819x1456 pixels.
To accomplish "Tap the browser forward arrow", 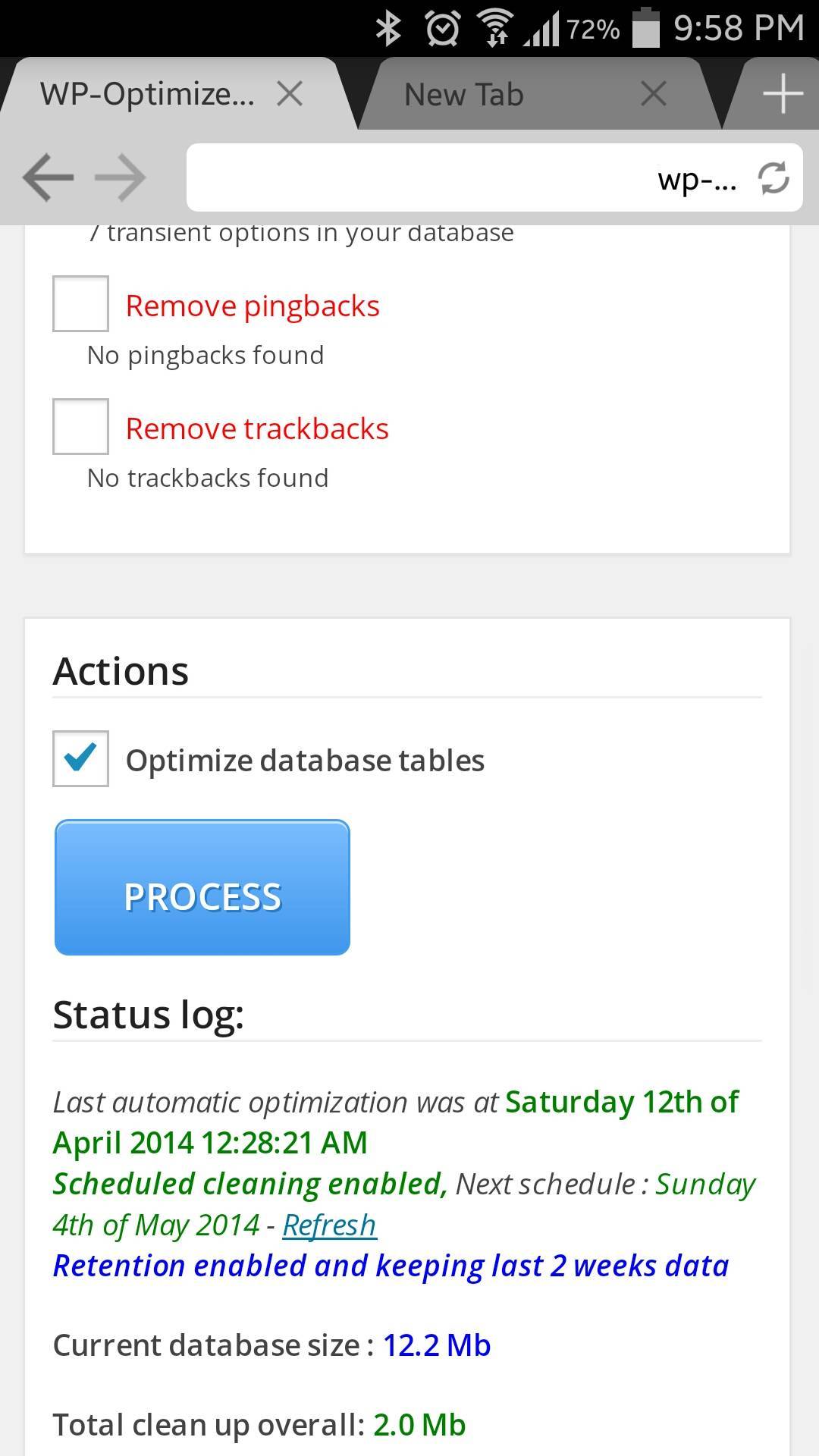I will [x=121, y=178].
